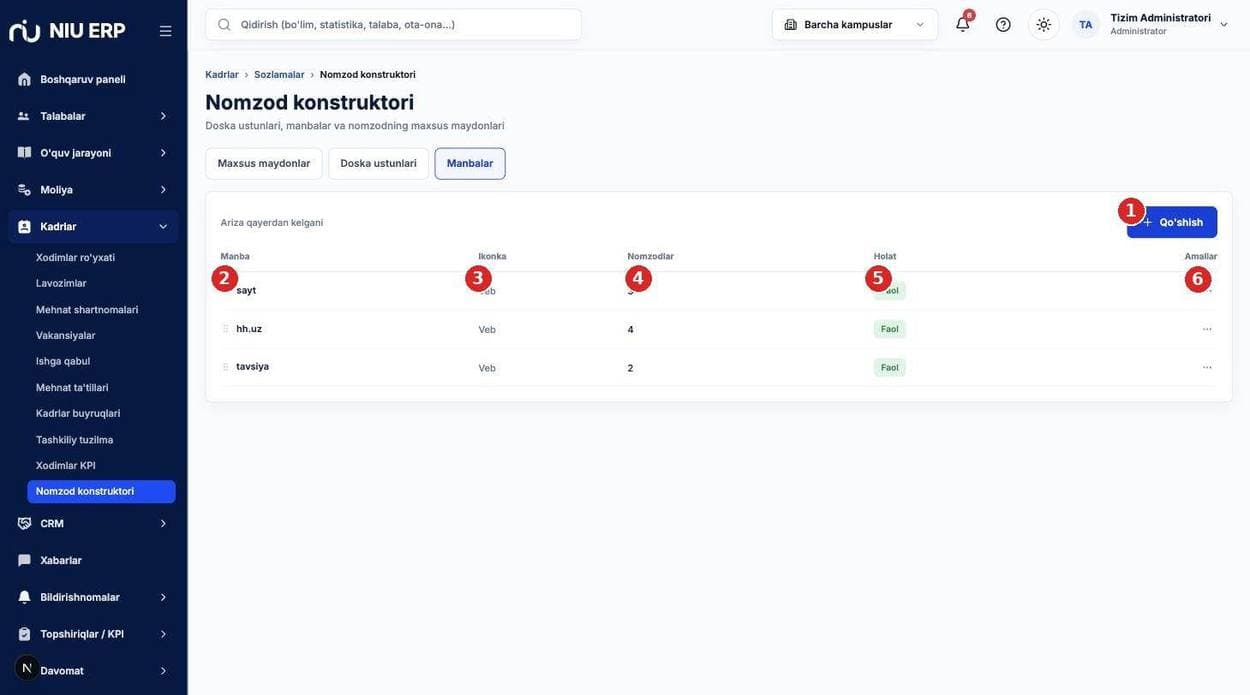Click the Moliya coins icon

click(24, 190)
